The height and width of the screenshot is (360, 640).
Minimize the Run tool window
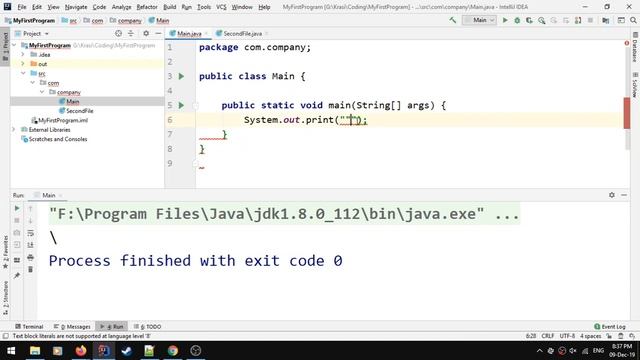(x=624, y=195)
